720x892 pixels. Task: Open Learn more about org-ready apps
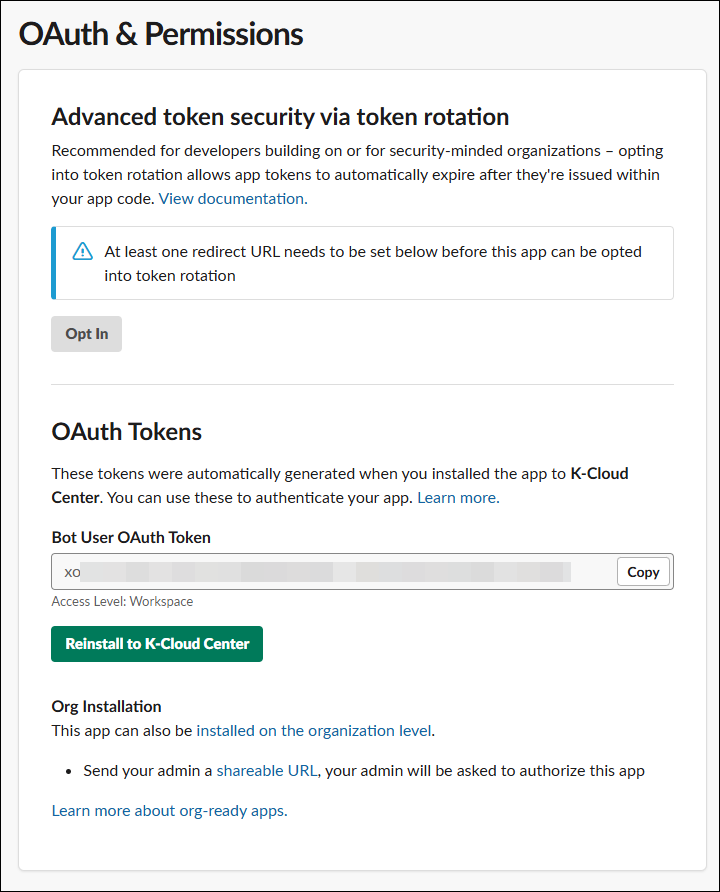[x=169, y=810]
